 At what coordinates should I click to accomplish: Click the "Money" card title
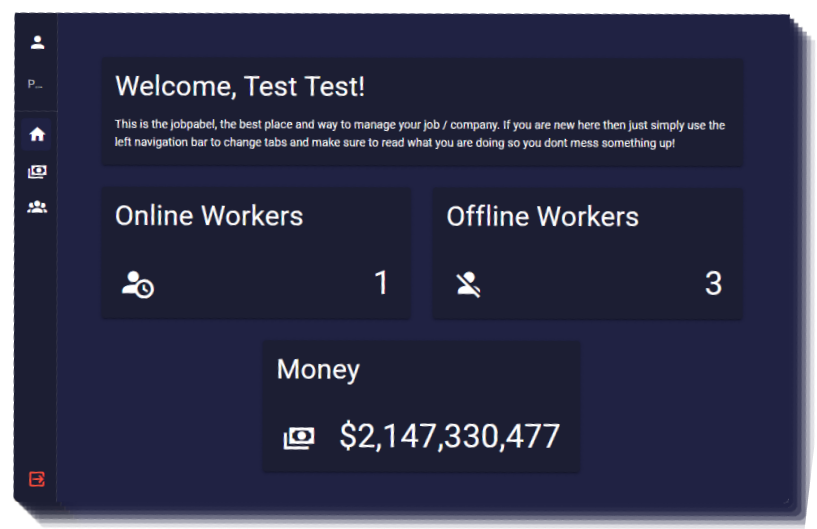pos(318,370)
